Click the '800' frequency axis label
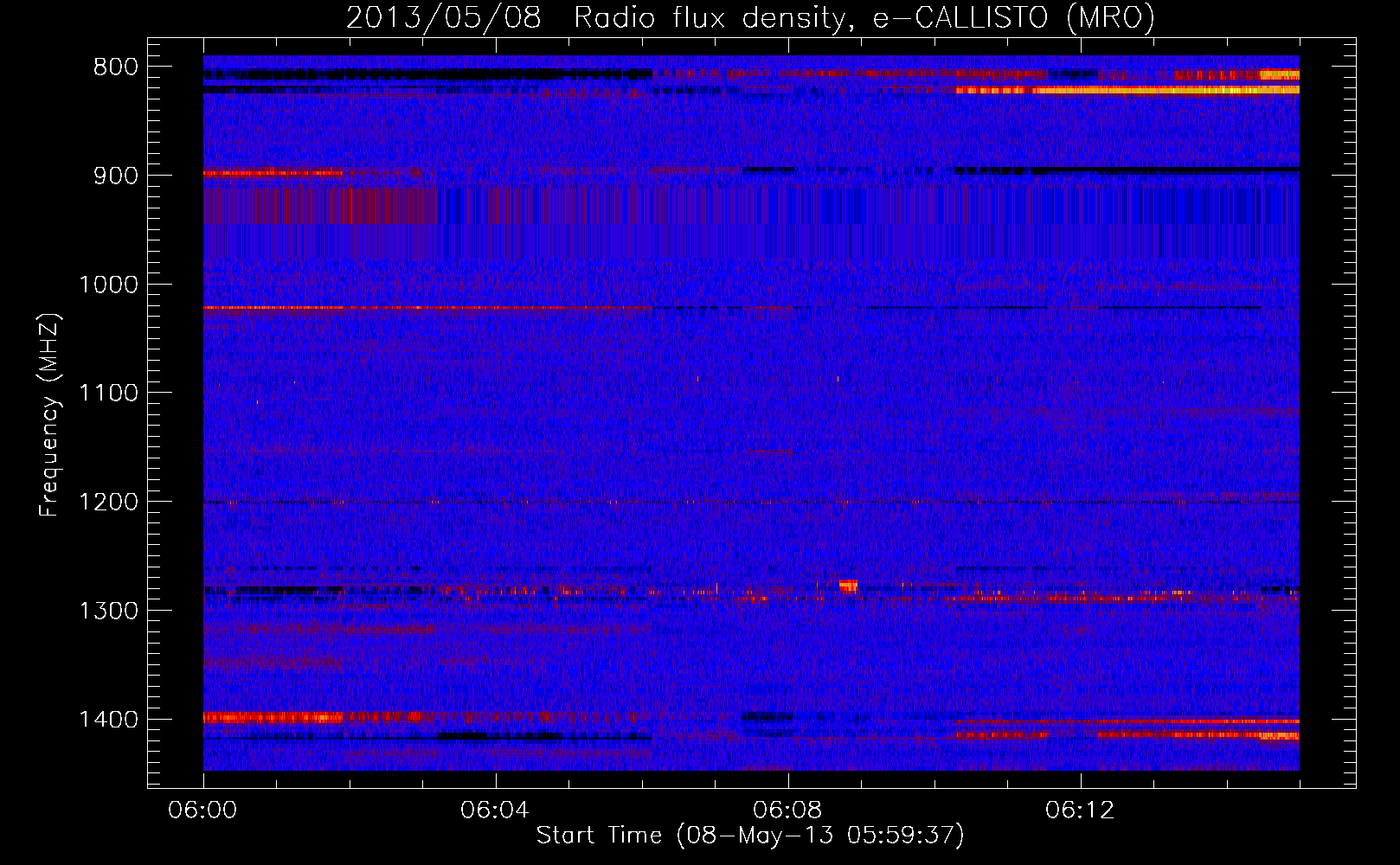 pyautogui.click(x=115, y=67)
